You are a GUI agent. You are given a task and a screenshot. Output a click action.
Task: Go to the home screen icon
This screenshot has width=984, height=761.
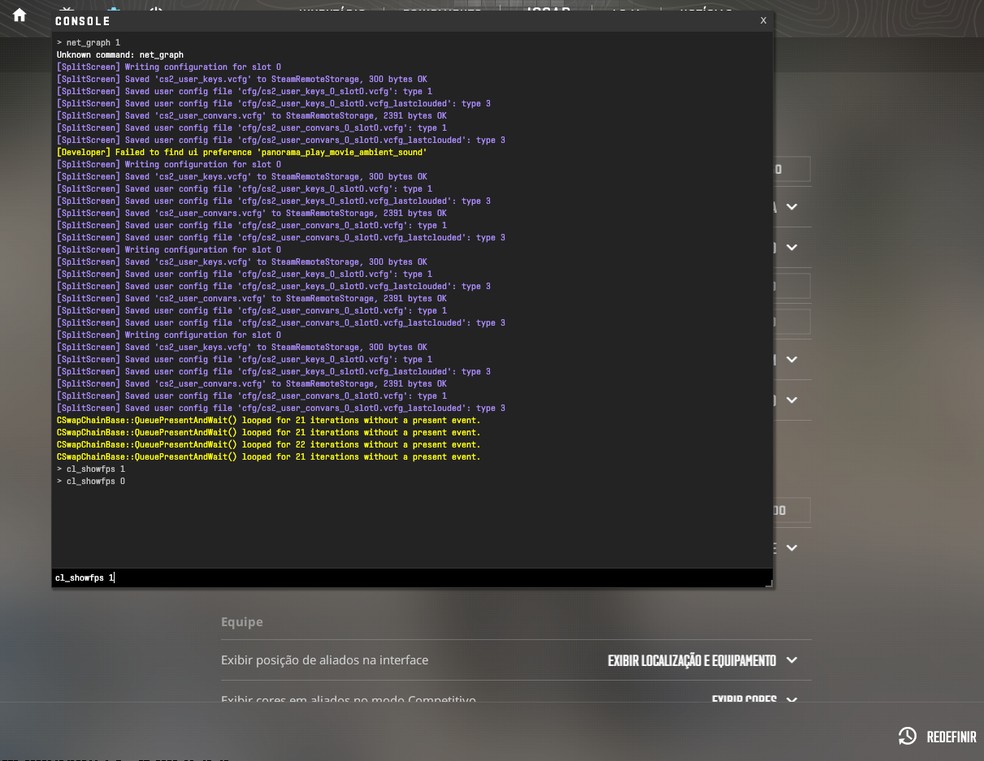(19, 15)
